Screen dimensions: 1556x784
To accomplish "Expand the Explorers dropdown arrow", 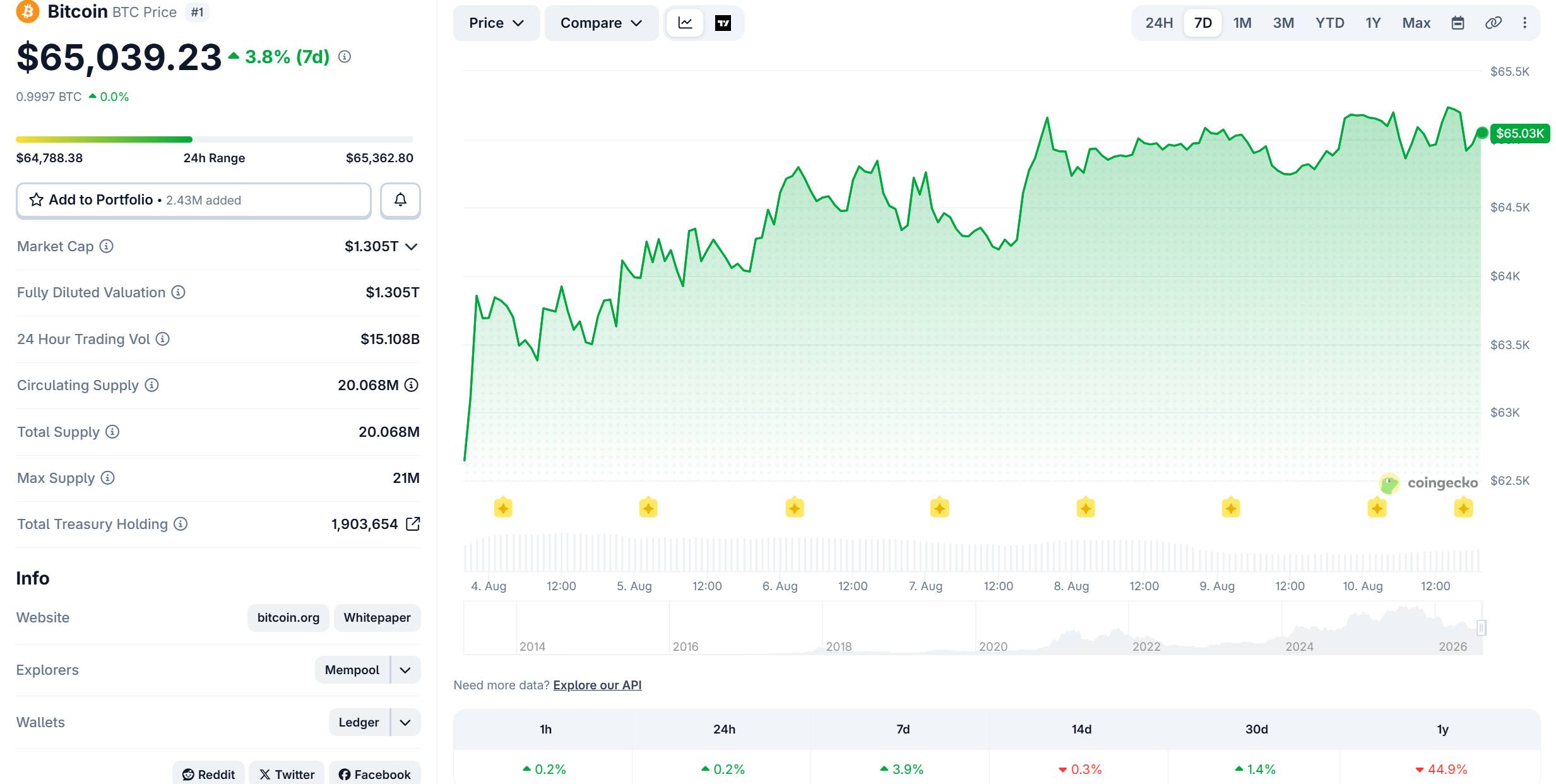I will coord(405,670).
